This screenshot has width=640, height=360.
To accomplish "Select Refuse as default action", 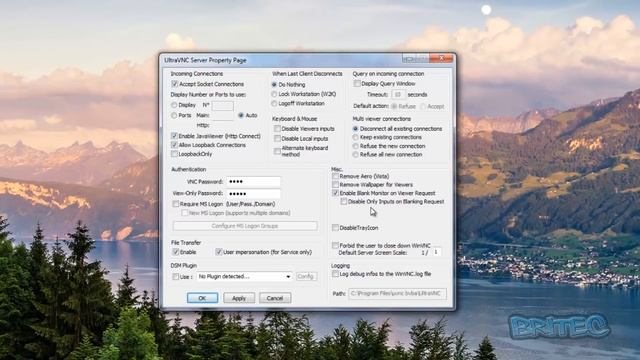I will pos(394,107).
